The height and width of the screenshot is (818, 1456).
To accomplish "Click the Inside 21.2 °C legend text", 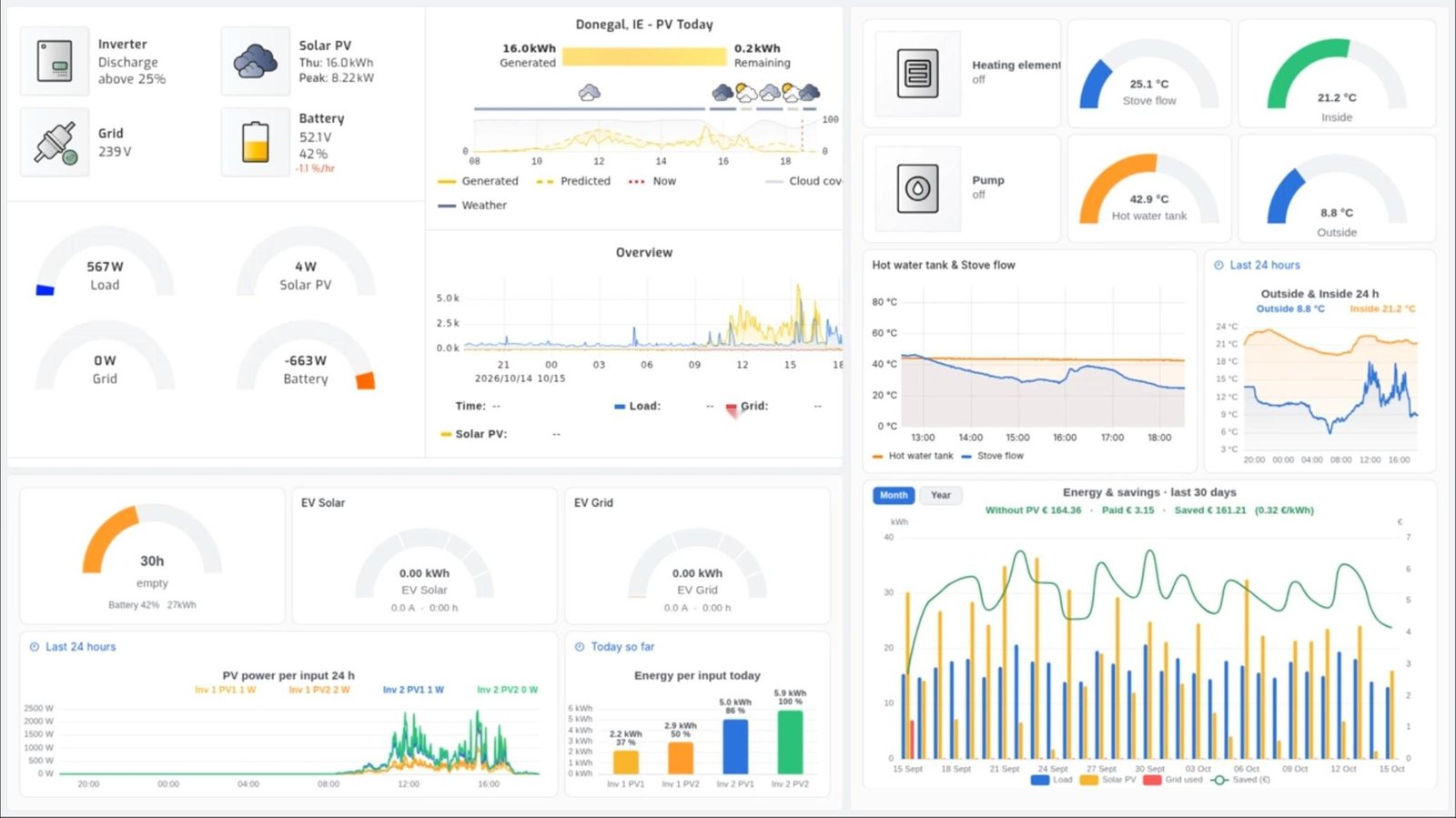I will [x=1382, y=308].
